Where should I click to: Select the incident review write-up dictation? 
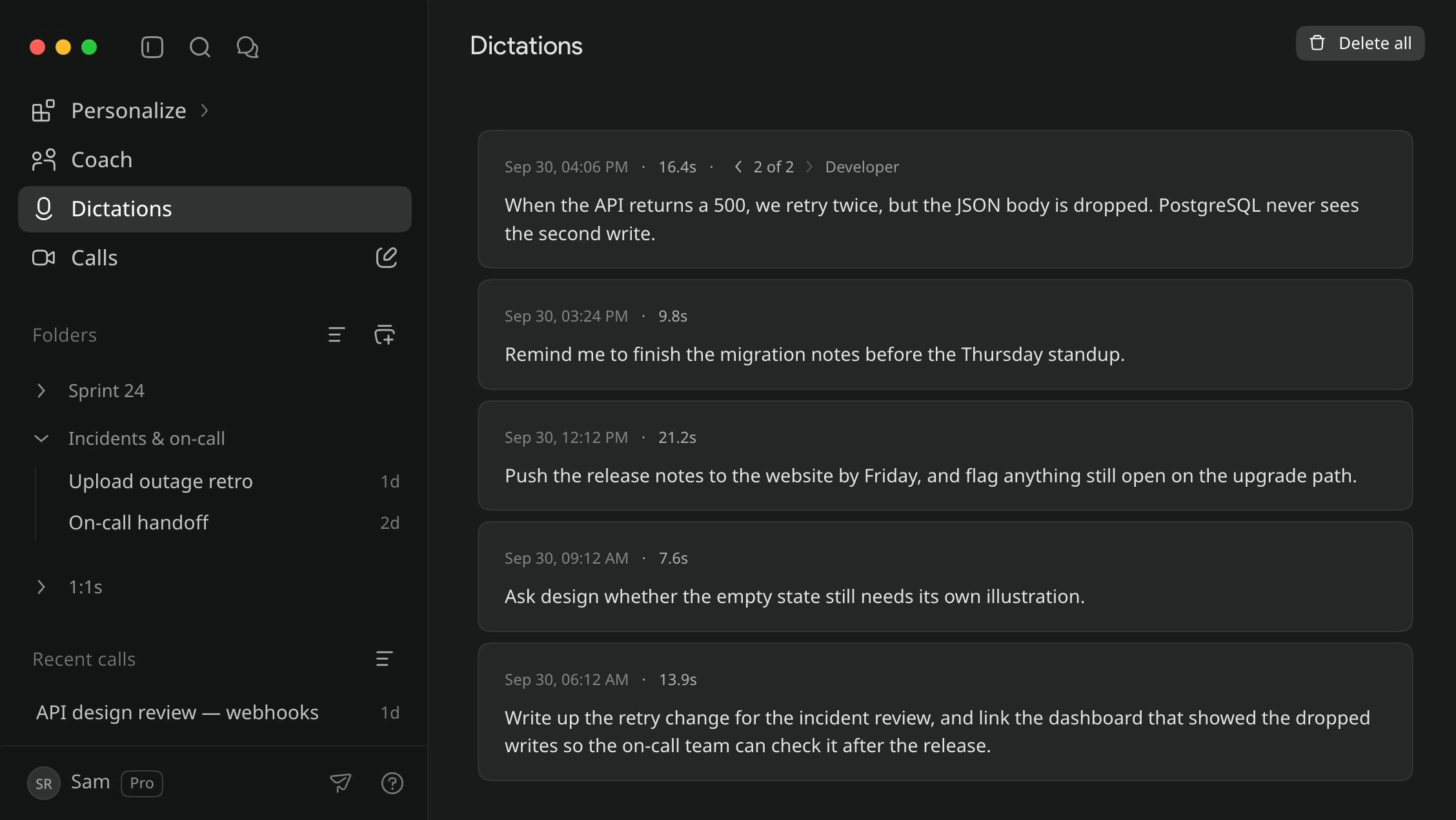point(945,712)
